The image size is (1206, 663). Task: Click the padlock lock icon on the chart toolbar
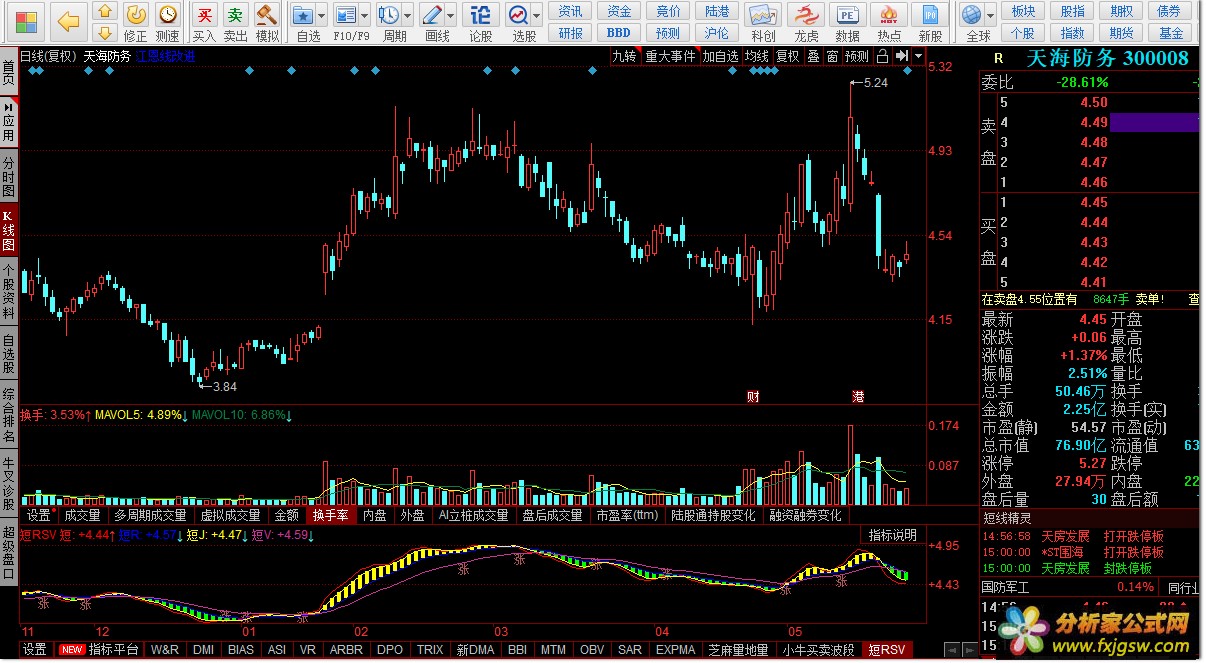pyautogui.click(x=883, y=56)
